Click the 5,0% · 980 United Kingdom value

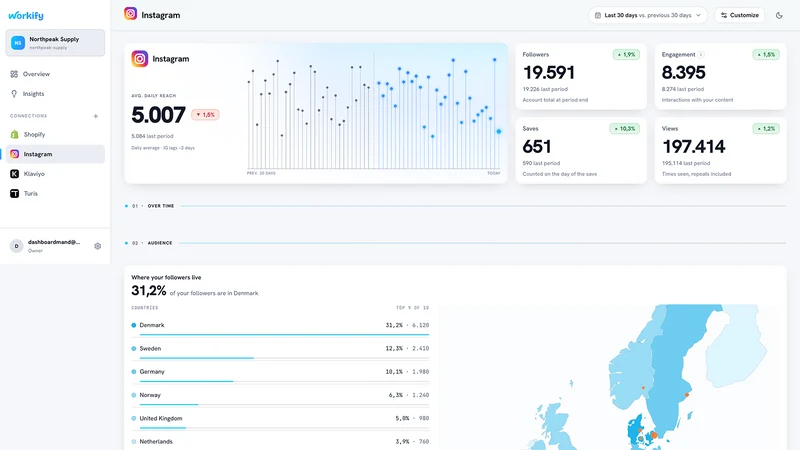coord(412,418)
